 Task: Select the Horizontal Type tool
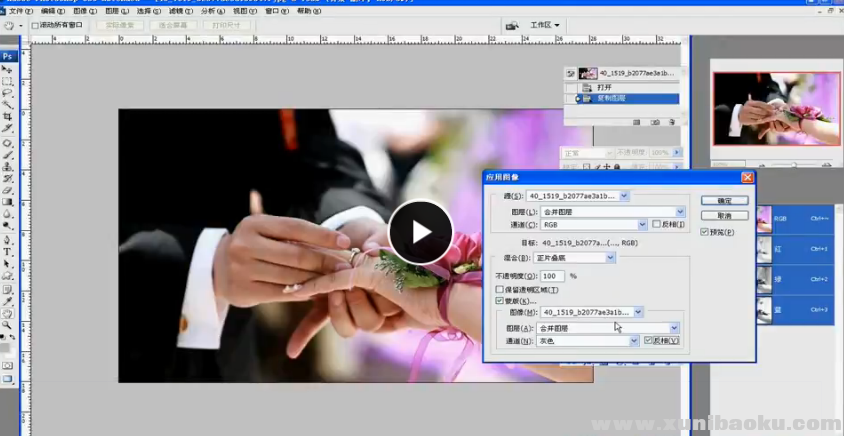click(7, 240)
